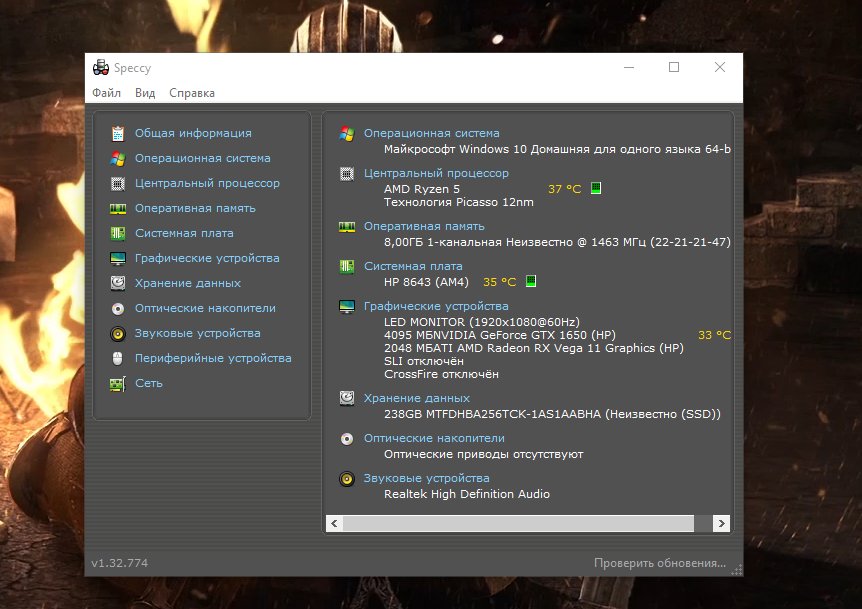Open the Сеть sidebar section
862x609 pixels.
[149, 383]
